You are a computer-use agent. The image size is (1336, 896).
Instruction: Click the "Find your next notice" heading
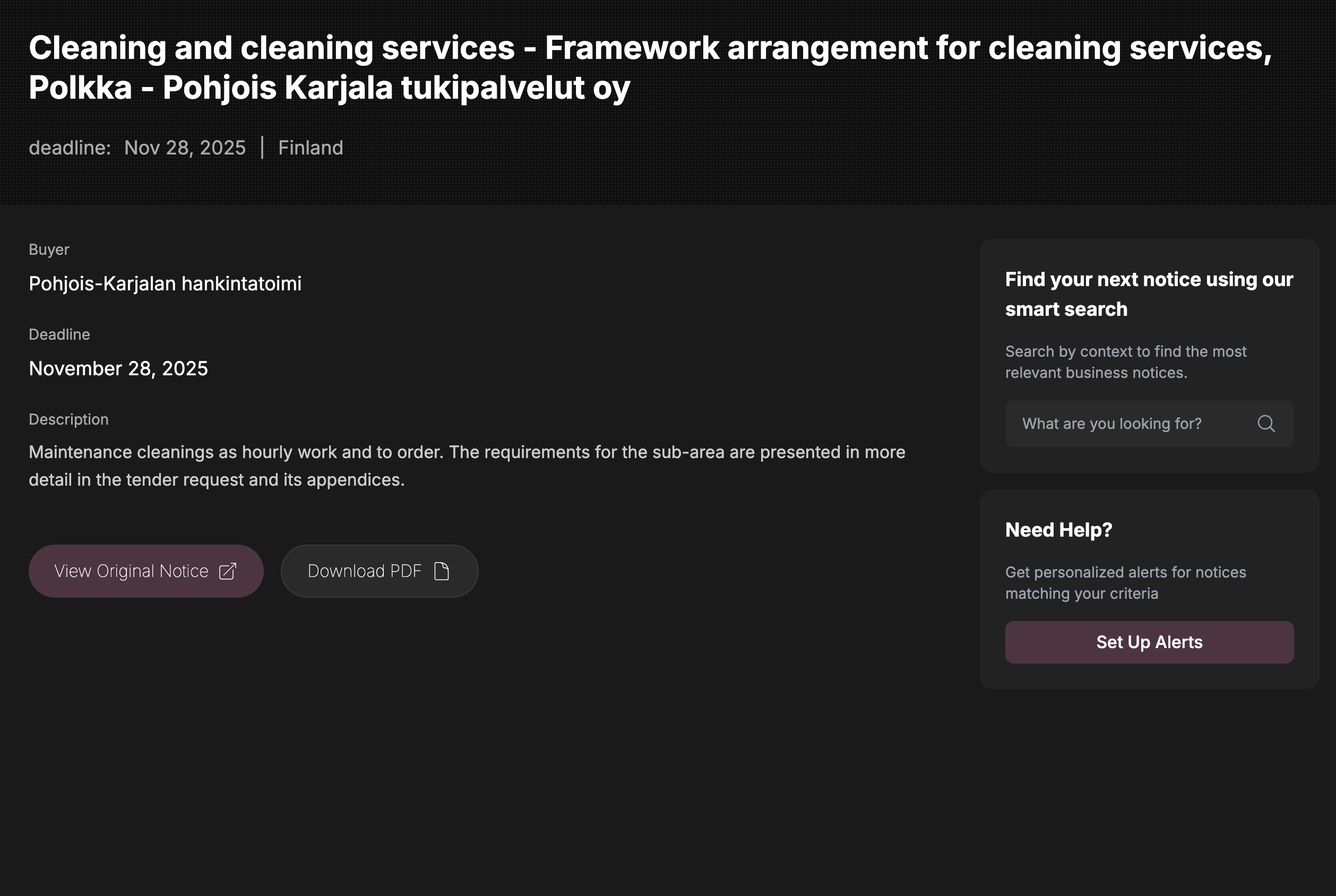[1149, 294]
